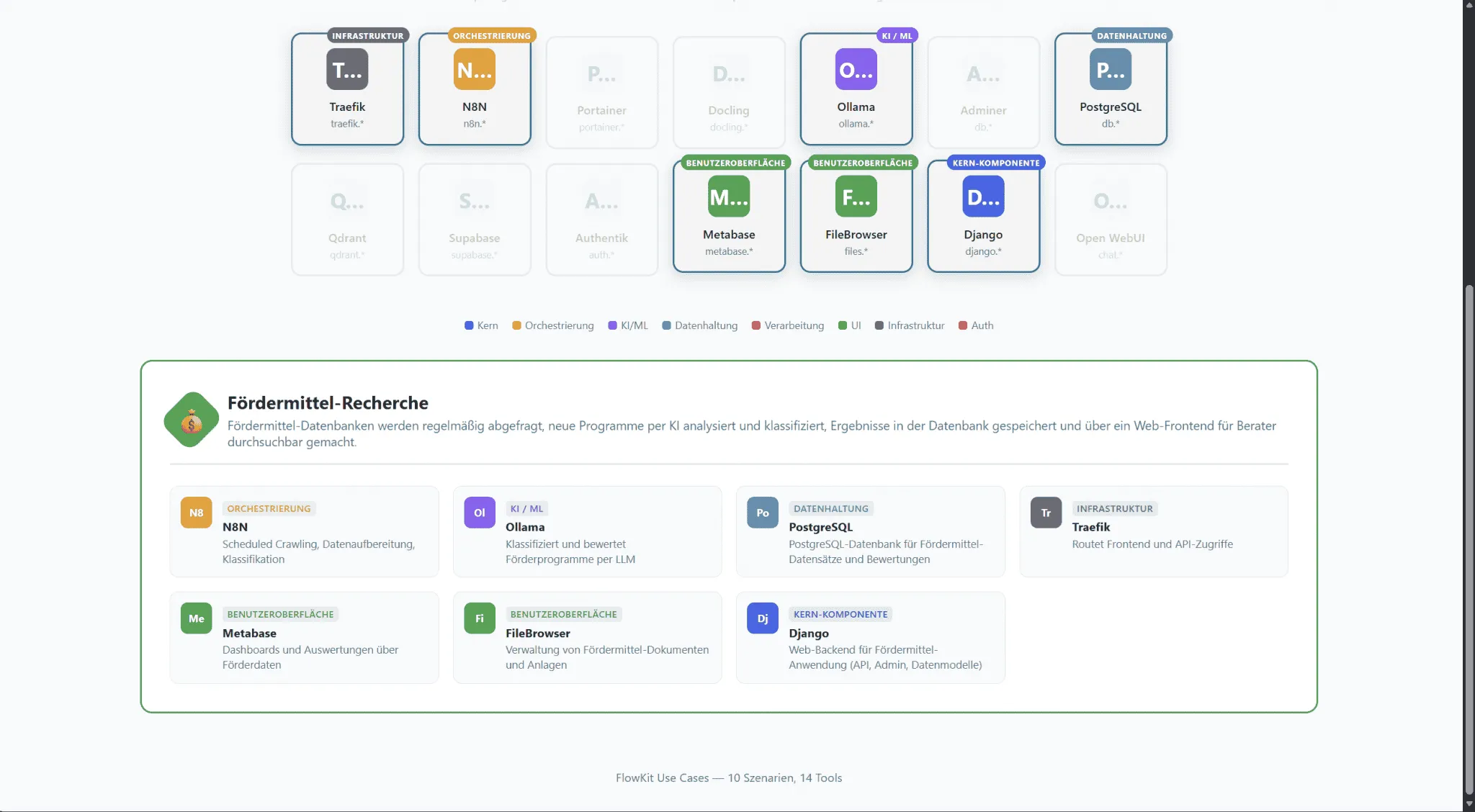Click the django.* subdomain text
This screenshot has height=812, width=1475.
tap(983, 251)
